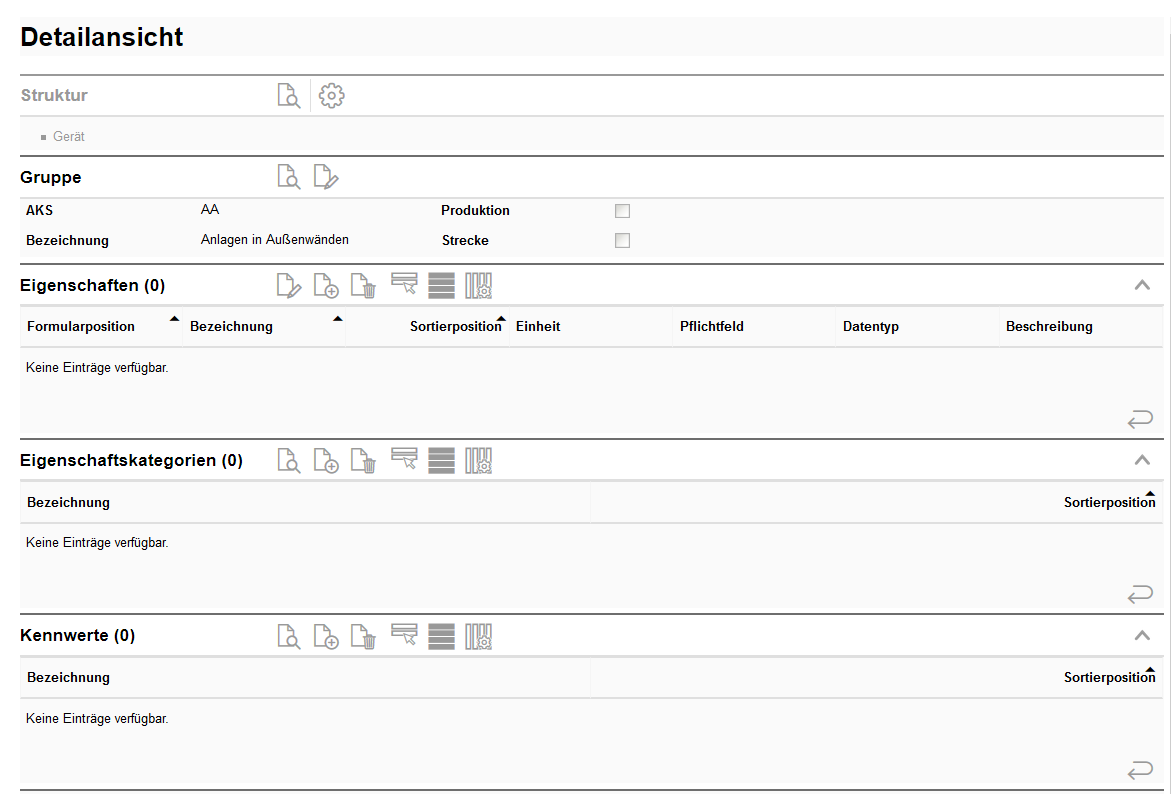Click row selection icon in Kennwerte toolbar
Image resolution: width=1171 pixels, height=794 pixels.
pos(404,636)
